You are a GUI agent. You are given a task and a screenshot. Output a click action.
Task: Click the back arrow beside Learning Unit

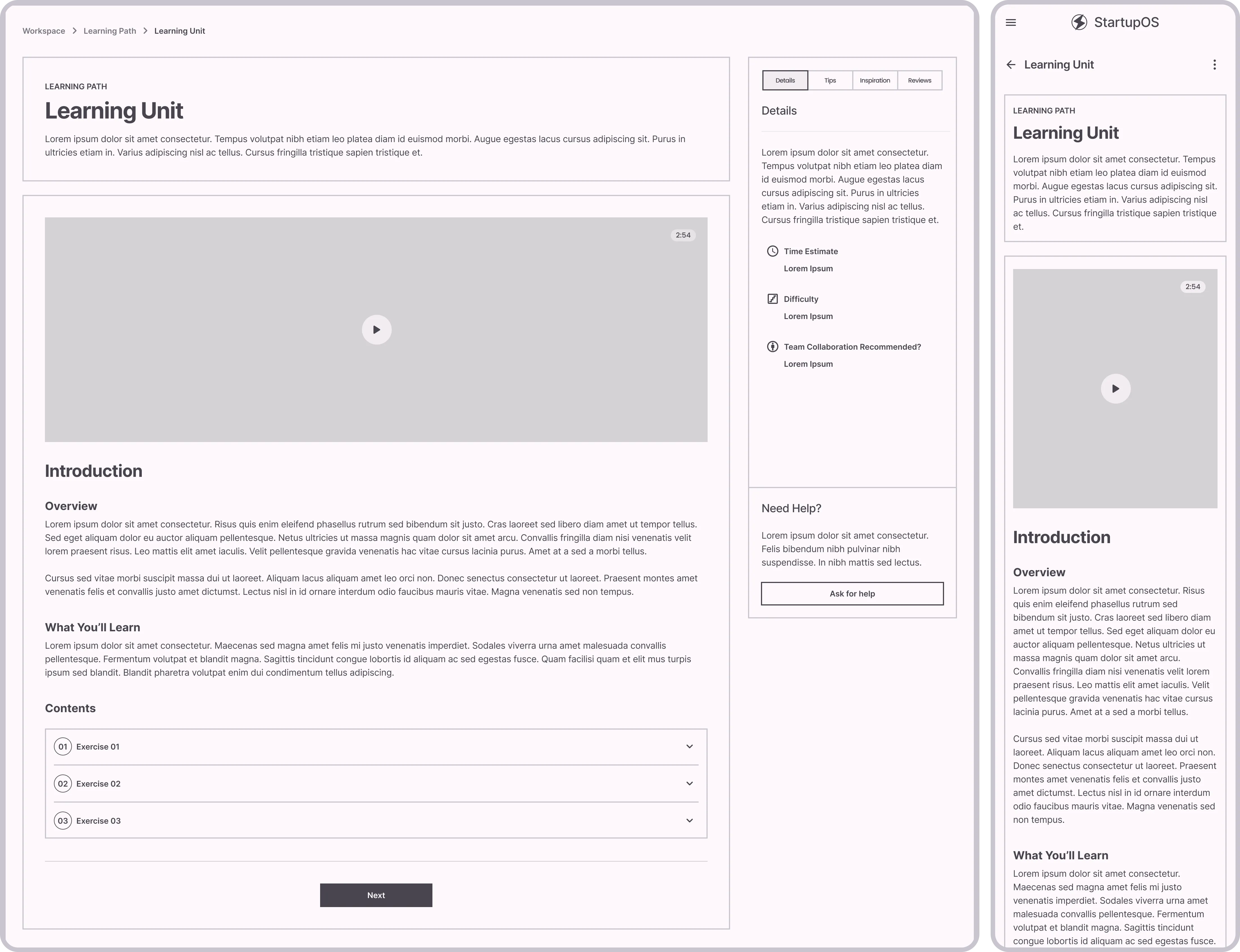click(x=1012, y=65)
